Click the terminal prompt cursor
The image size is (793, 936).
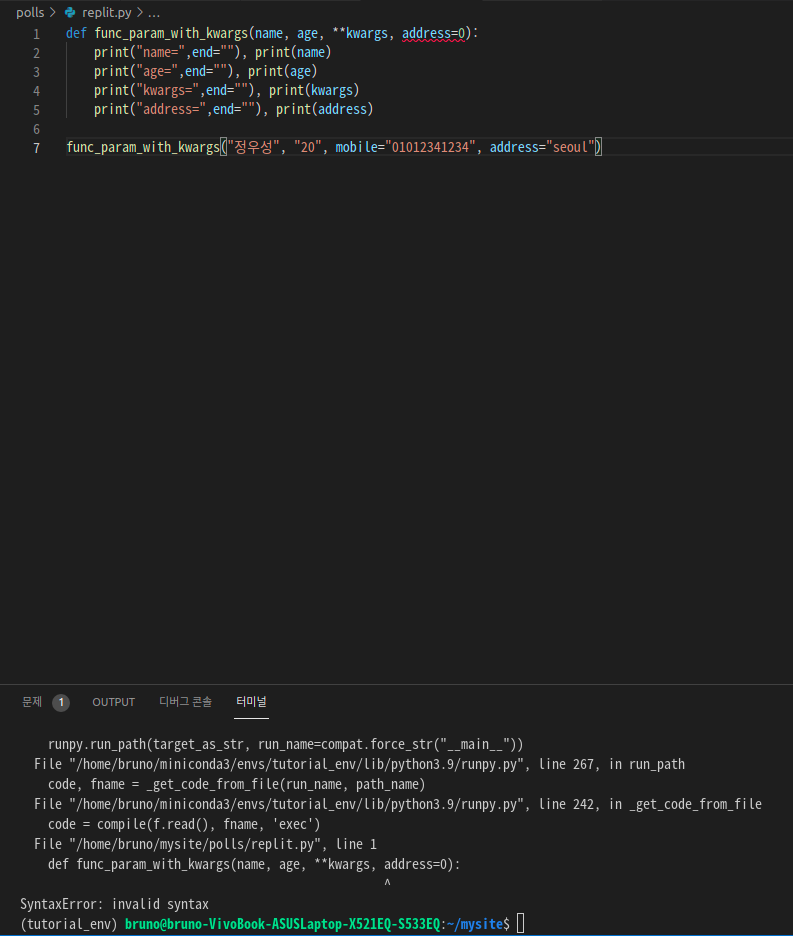[521, 923]
